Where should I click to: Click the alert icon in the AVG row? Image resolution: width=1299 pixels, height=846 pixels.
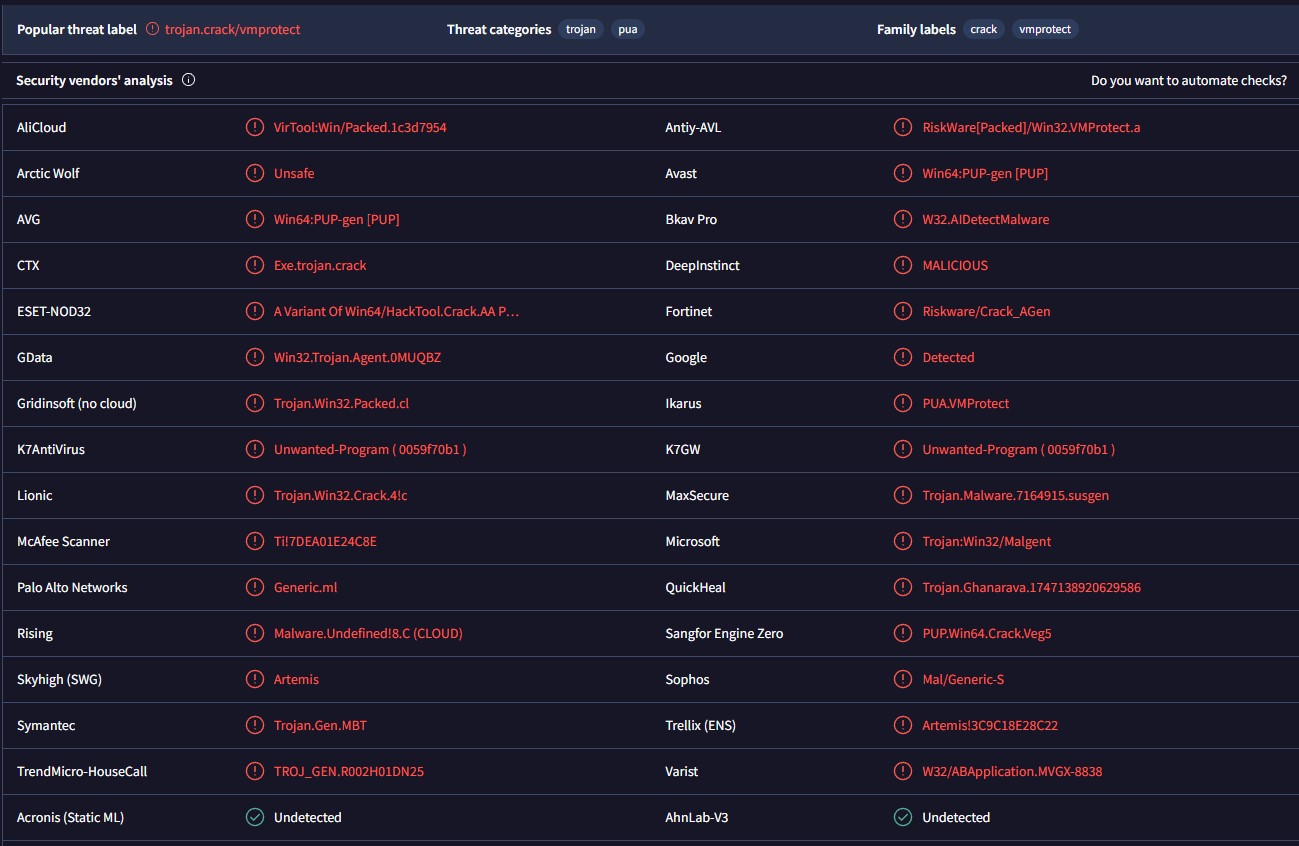click(255, 219)
